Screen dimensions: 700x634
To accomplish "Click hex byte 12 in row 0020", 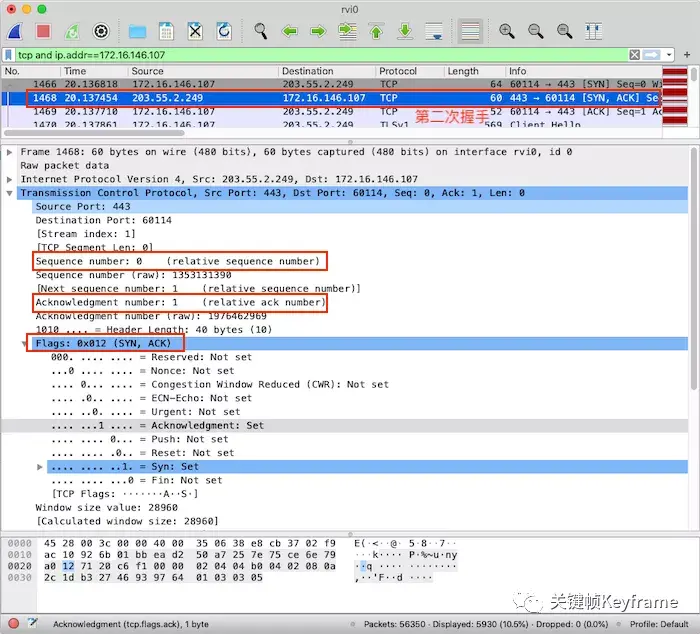I will [68, 566].
